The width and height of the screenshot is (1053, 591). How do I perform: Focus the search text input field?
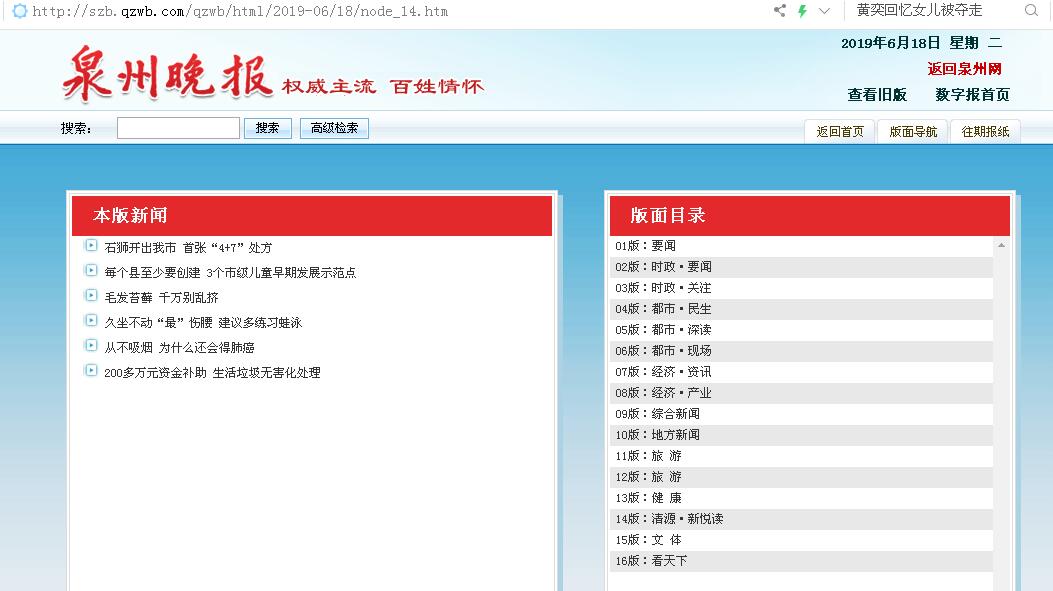(178, 128)
